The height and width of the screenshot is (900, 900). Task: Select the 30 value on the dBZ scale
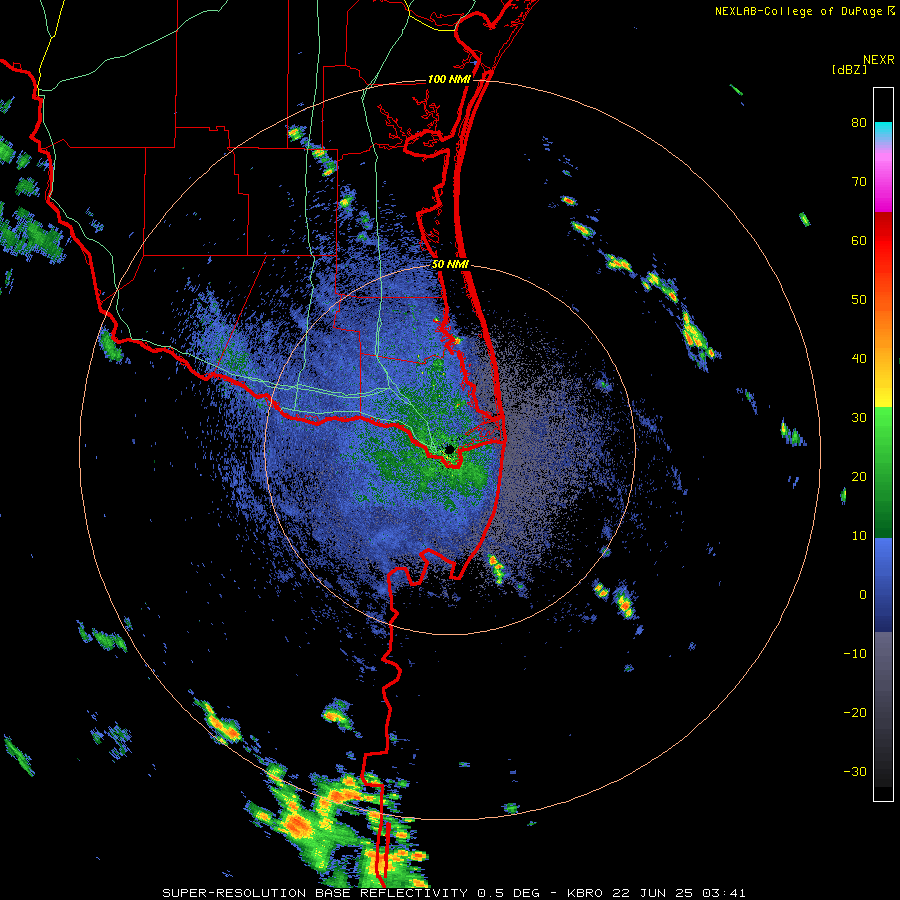(x=859, y=418)
